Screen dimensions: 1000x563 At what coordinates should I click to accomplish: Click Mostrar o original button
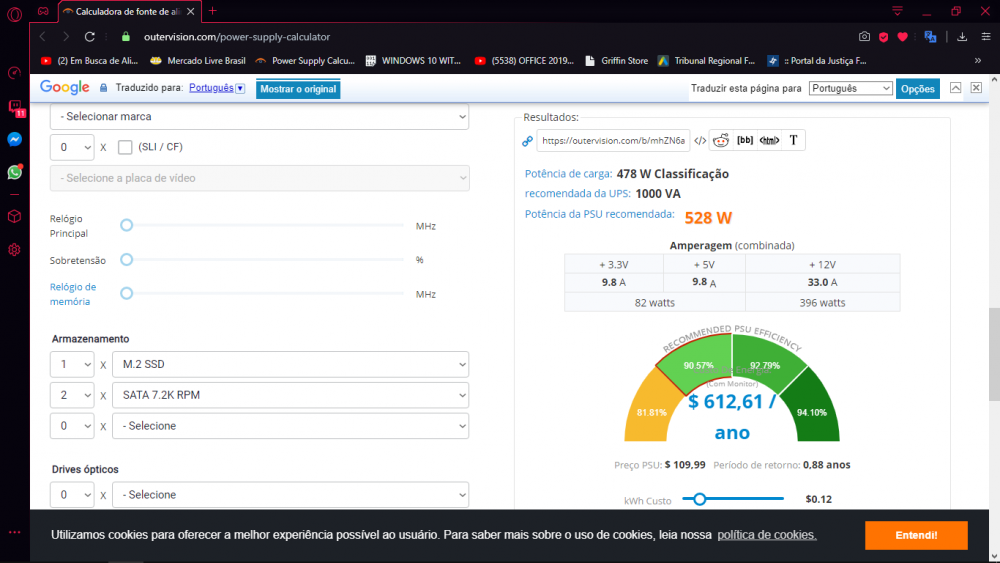click(x=298, y=89)
